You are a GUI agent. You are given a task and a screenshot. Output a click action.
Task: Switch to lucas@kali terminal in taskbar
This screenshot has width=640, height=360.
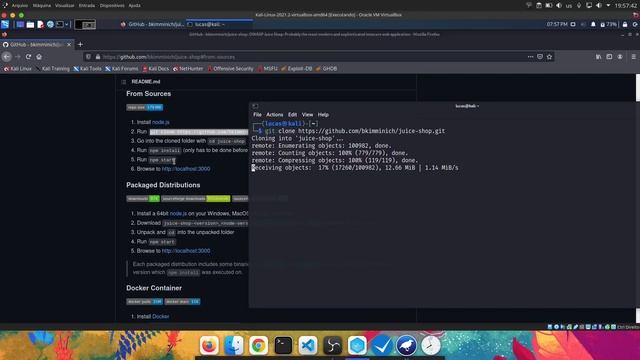point(220,24)
